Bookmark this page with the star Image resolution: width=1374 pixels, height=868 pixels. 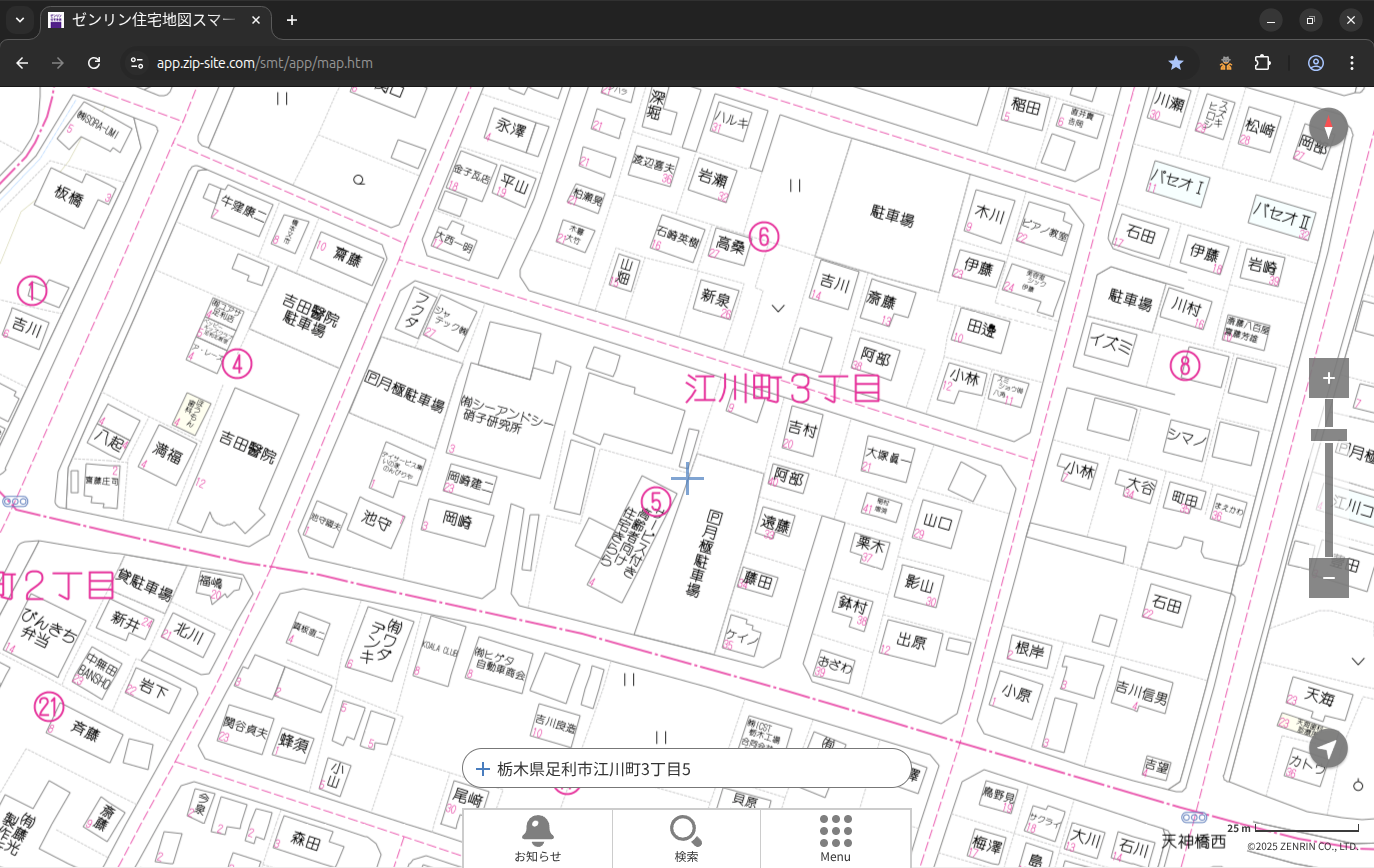pos(1176,63)
